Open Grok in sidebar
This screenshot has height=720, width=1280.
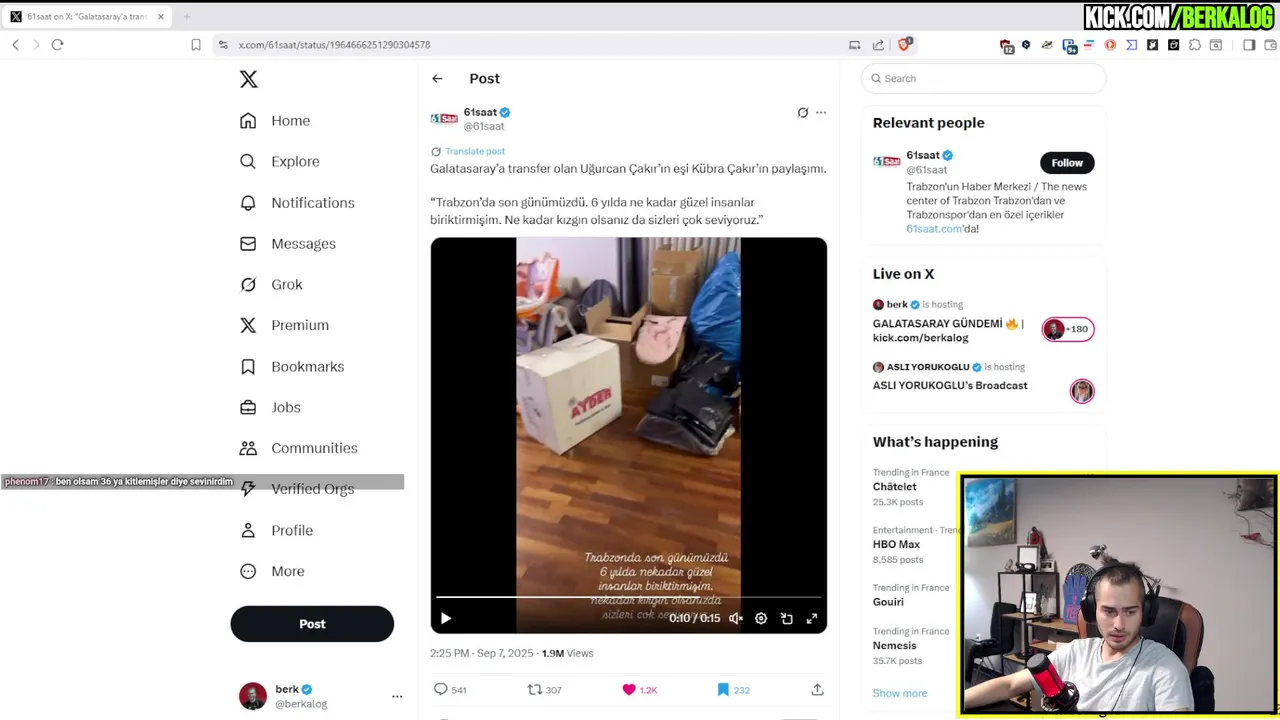(x=271, y=285)
